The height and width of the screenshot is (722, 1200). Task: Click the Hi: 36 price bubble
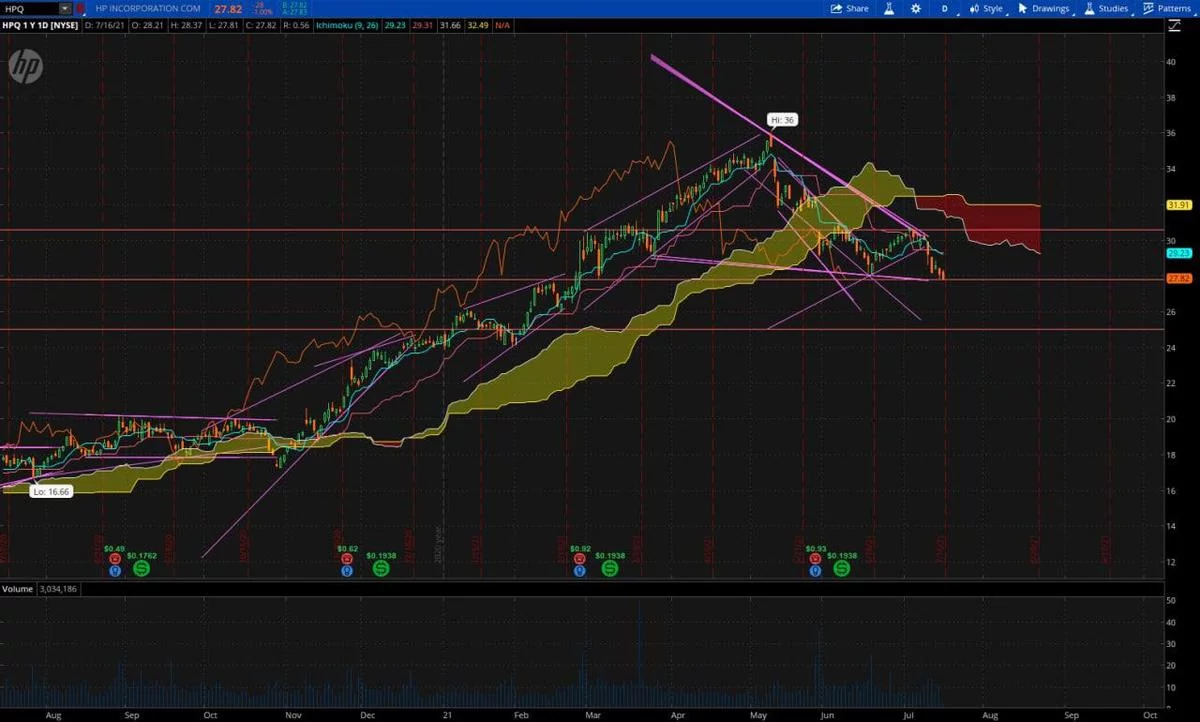[x=781, y=119]
